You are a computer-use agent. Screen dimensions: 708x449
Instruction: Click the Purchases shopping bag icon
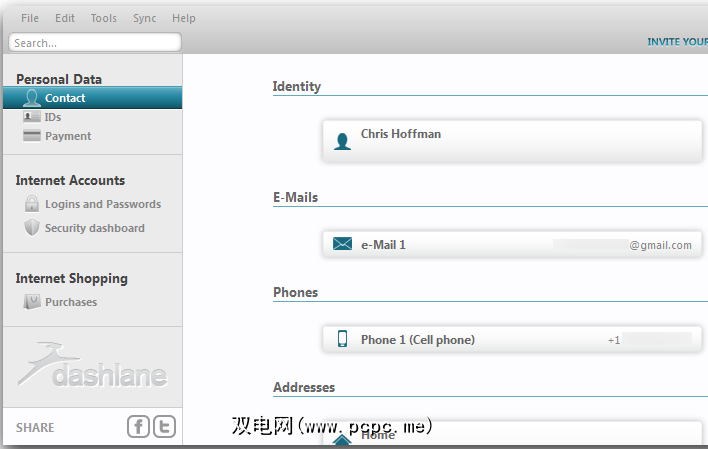[32, 301]
